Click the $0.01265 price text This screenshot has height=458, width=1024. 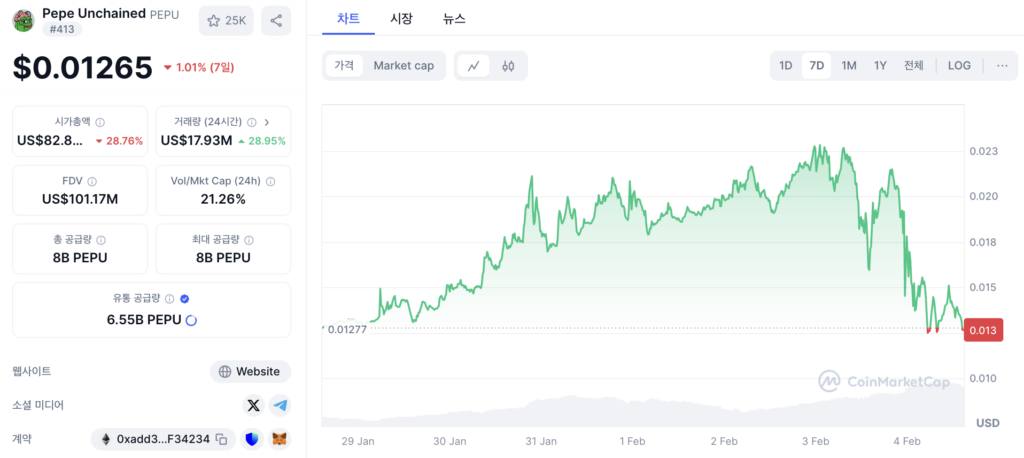pyautogui.click(x=83, y=68)
